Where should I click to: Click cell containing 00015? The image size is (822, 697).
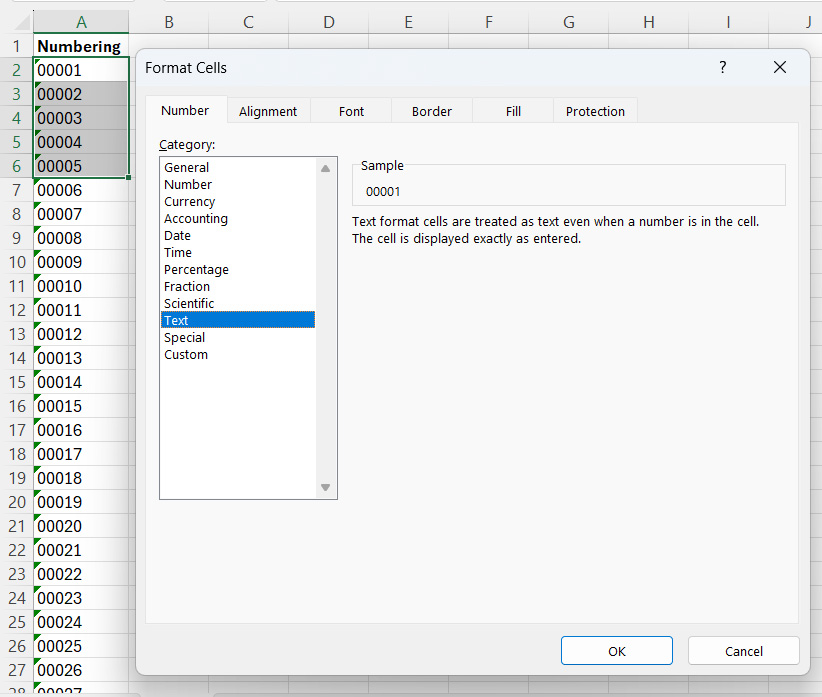click(81, 406)
